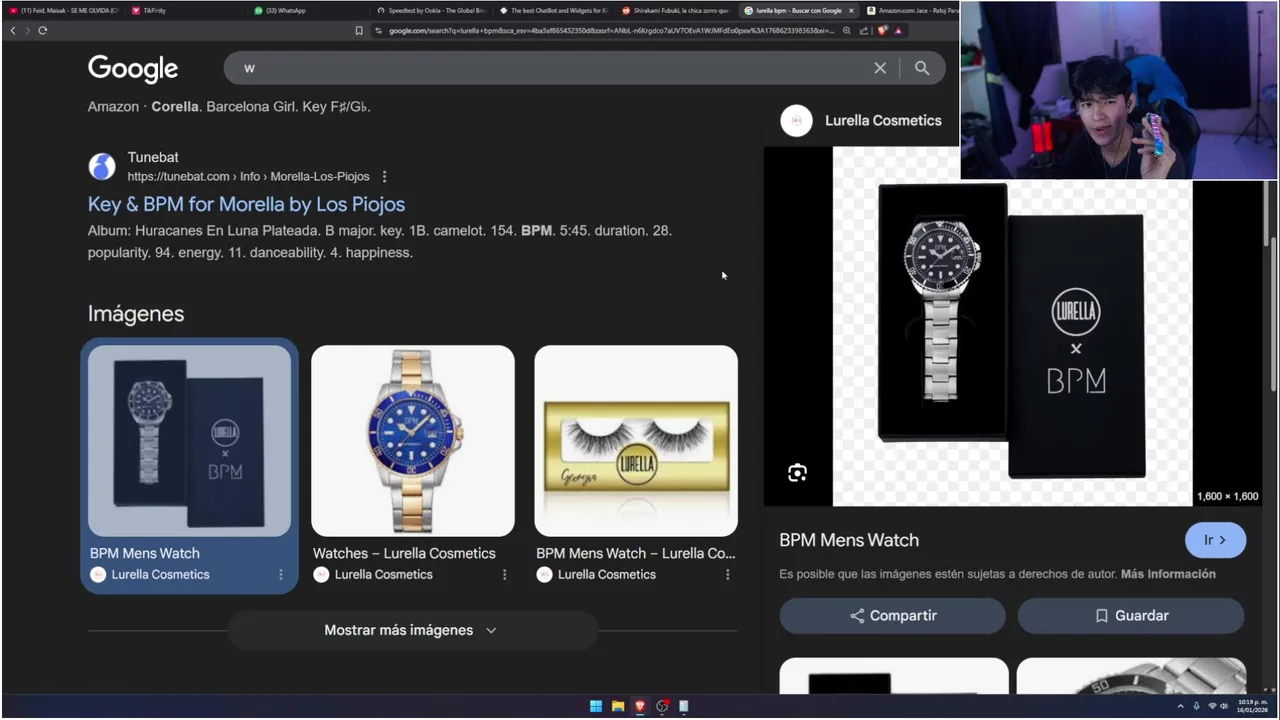The height and width of the screenshot is (720, 1280).
Task: Open the OBS taskbar icon
Action: point(662,706)
